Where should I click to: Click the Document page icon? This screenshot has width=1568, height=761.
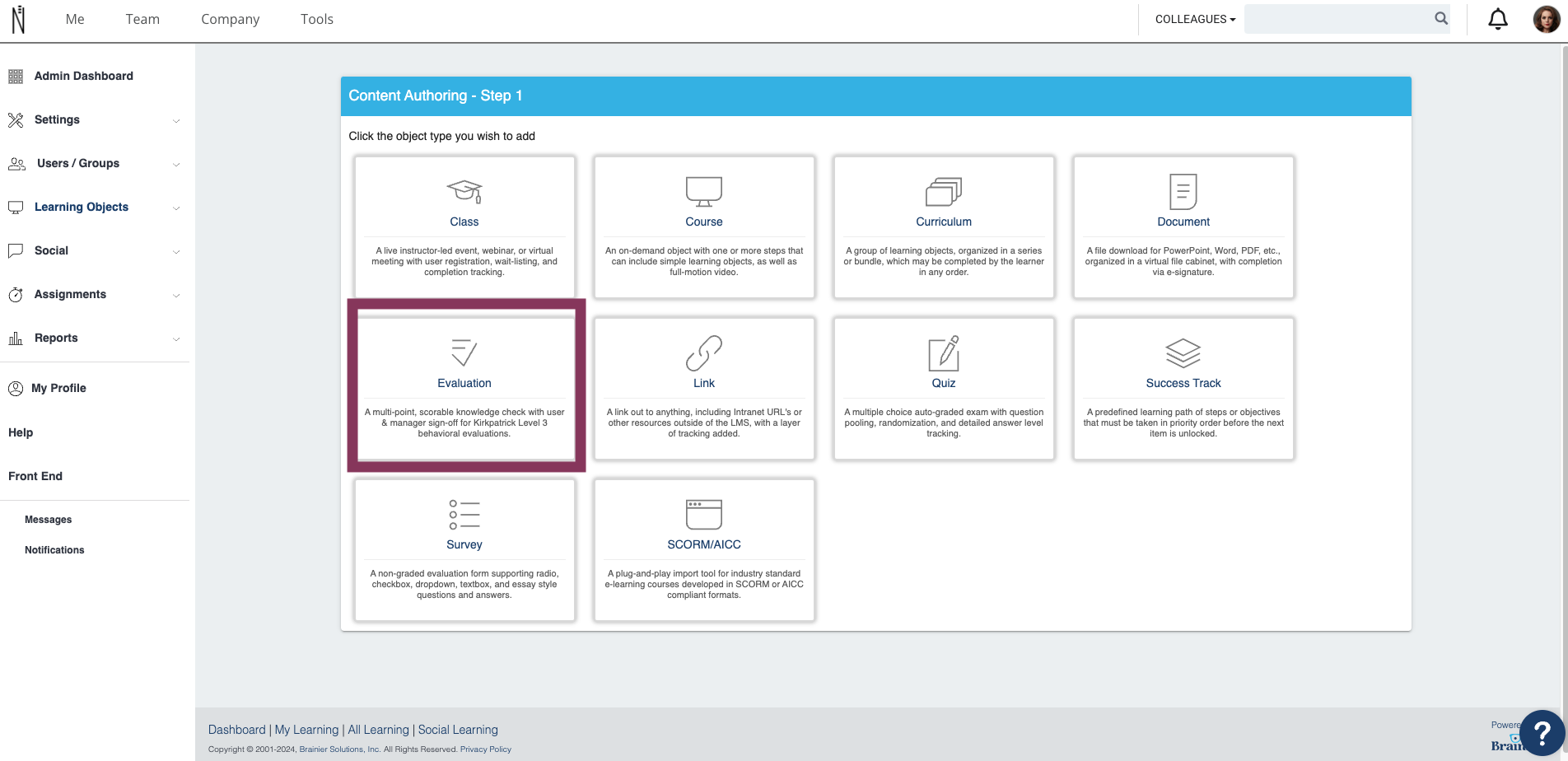click(1183, 191)
